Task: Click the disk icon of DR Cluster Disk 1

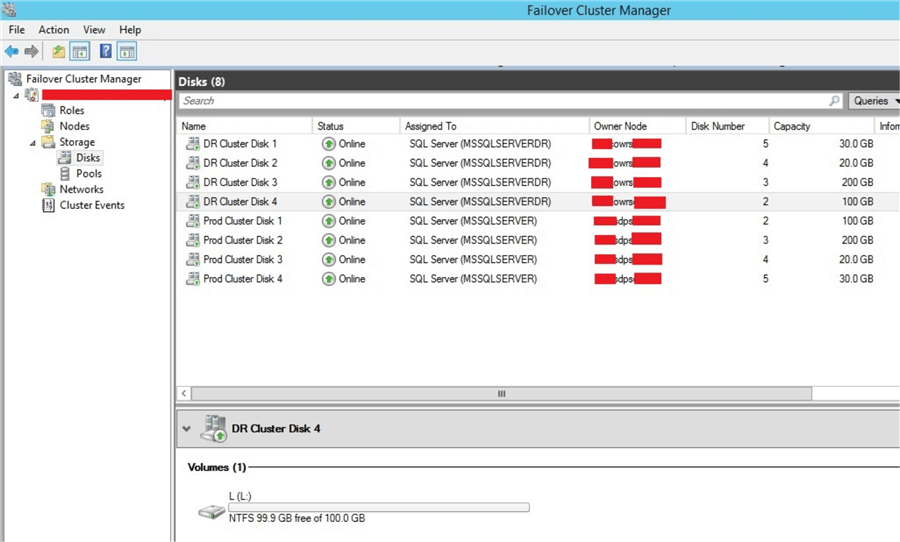Action: coord(192,144)
